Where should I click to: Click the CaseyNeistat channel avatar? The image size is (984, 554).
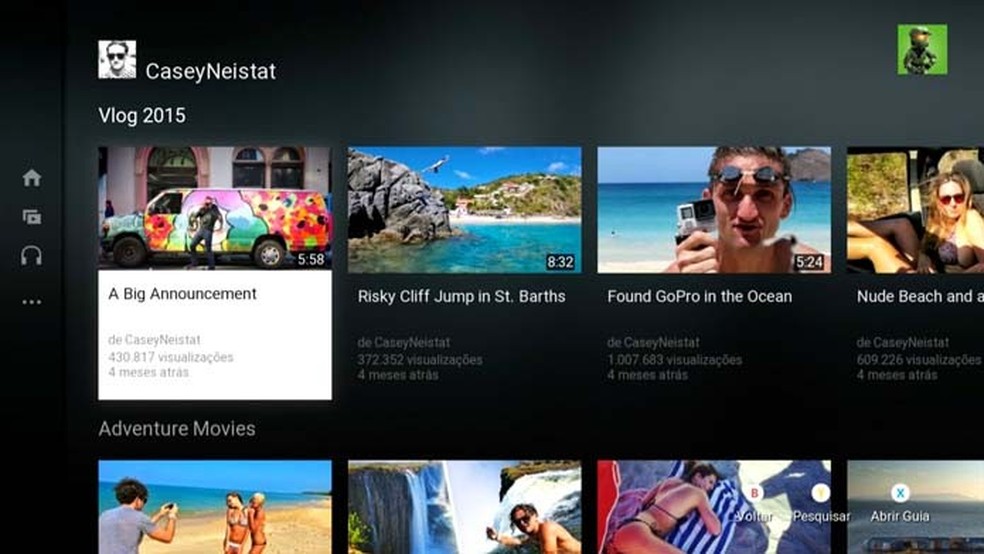pos(117,60)
